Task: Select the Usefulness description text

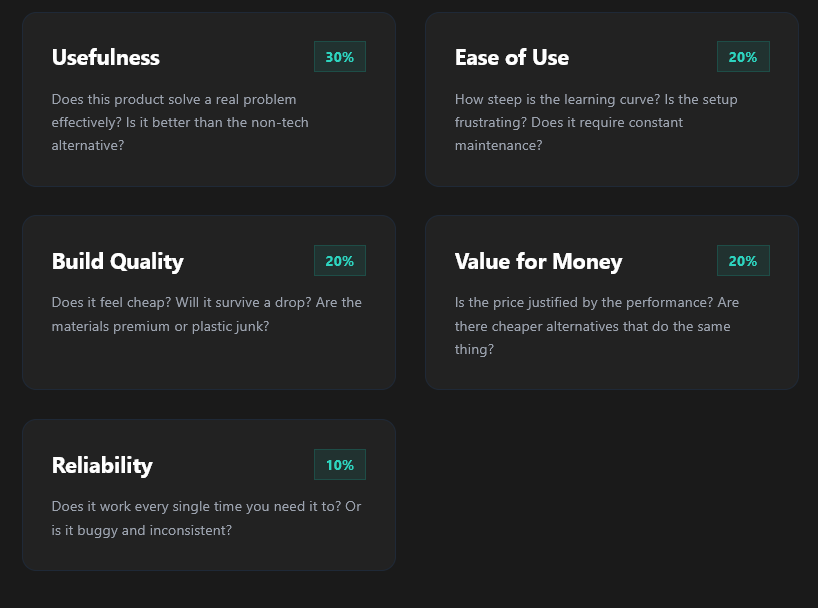Action: click(180, 122)
